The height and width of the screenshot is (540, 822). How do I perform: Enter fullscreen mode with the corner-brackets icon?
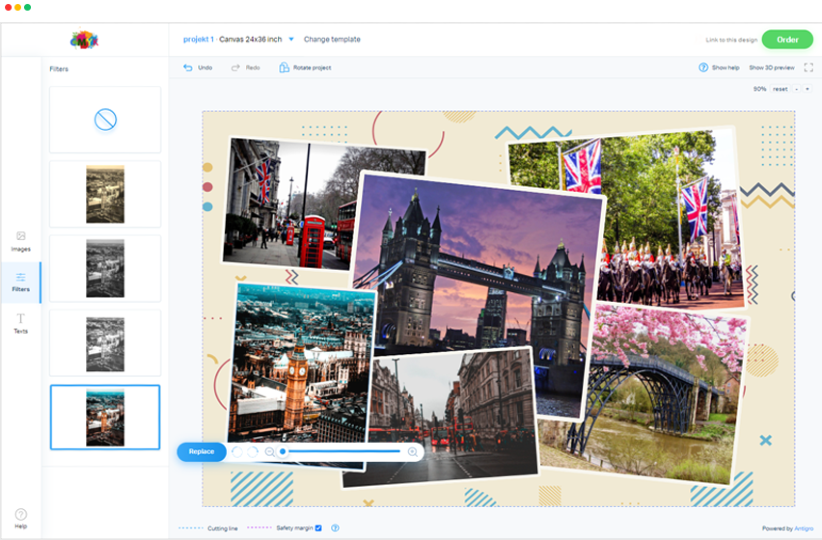[x=808, y=68]
